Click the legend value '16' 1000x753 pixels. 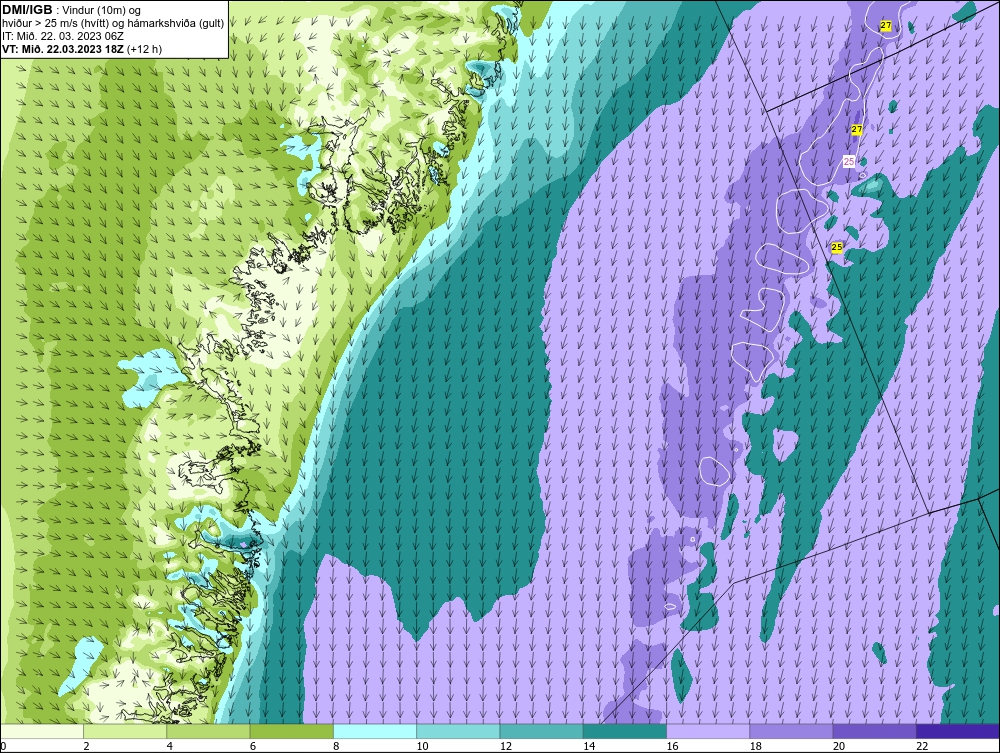pos(672,747)
